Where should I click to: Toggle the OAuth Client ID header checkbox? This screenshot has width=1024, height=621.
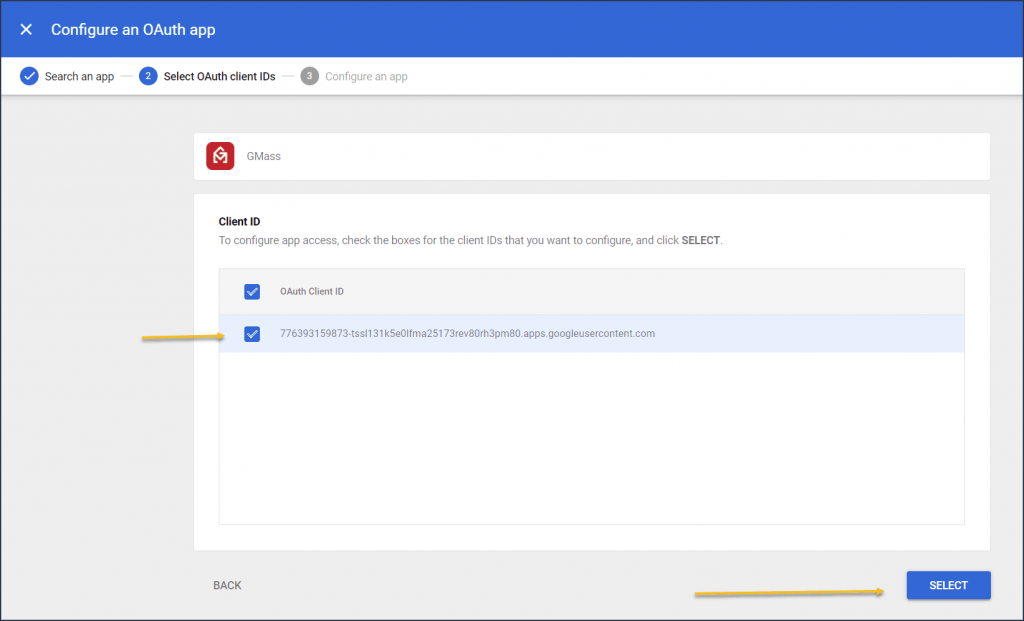pos(252,291)
